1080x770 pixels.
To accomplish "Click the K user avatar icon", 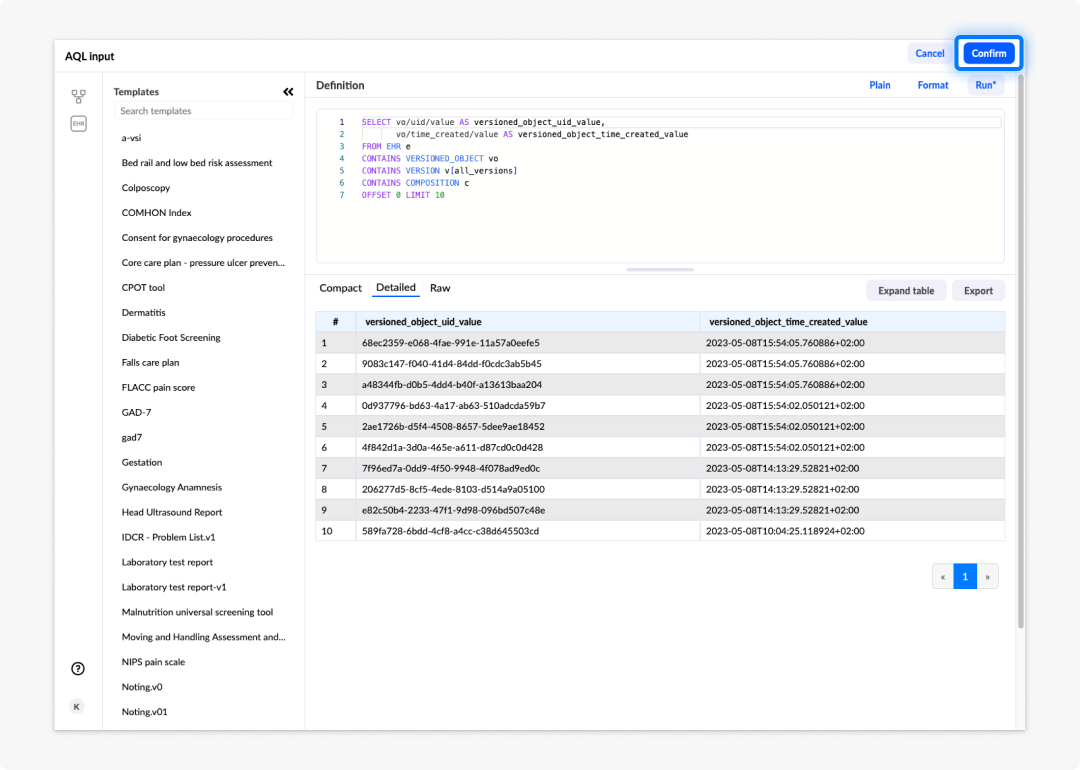I will click(76, 707).
